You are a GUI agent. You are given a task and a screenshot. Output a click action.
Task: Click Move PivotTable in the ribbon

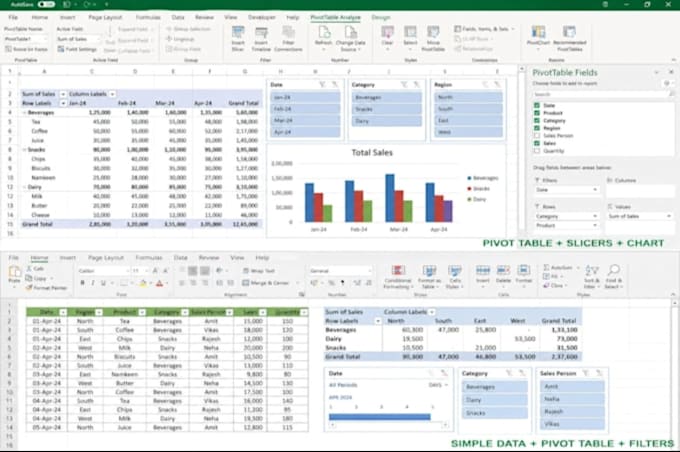pos(433,38)
